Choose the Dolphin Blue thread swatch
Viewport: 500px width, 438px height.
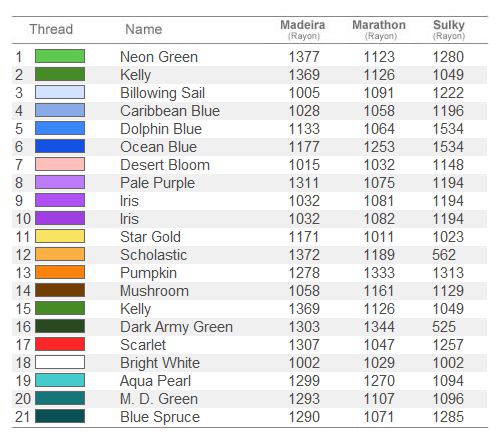(60, 128)
